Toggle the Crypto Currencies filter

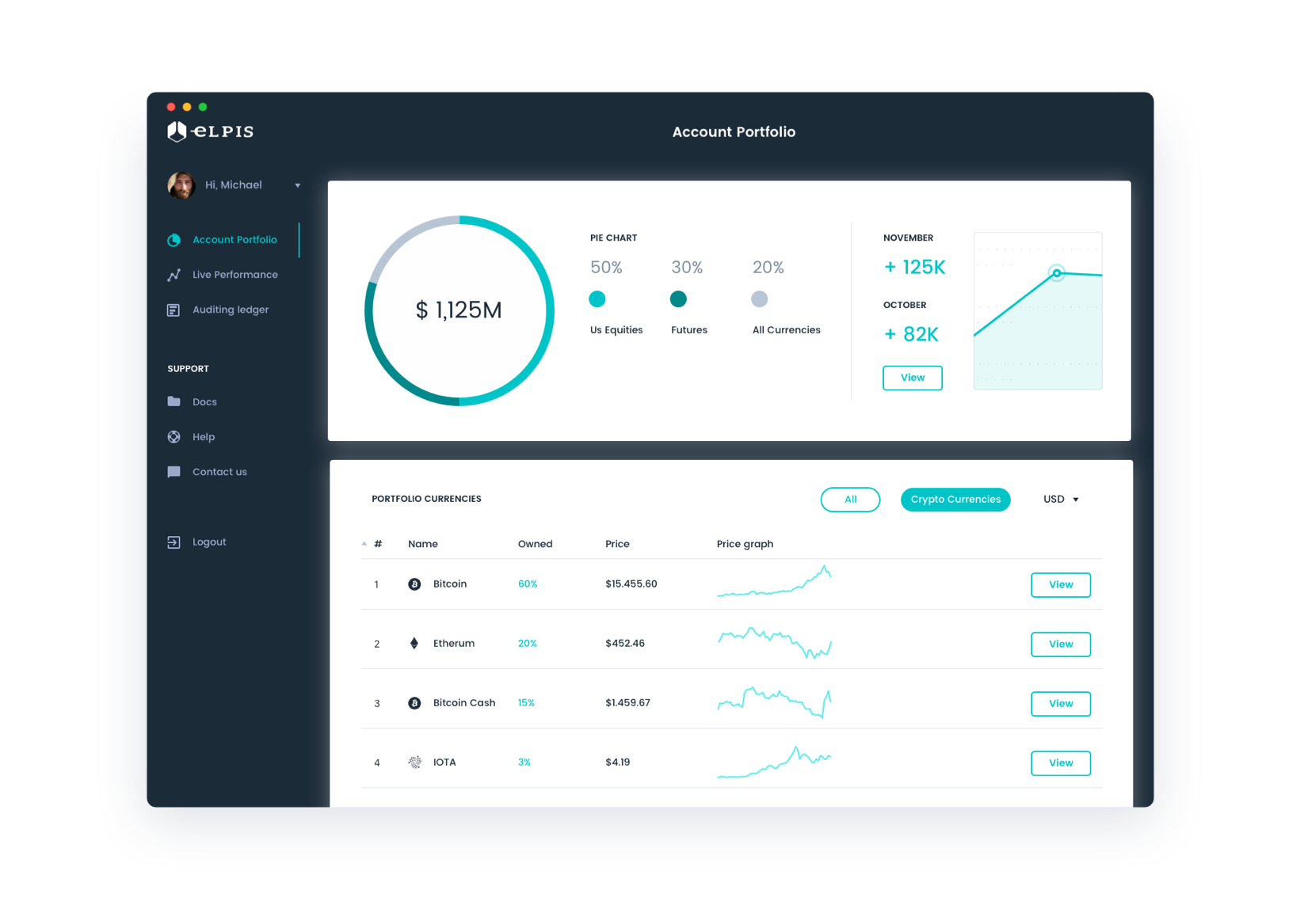(955, 500)
